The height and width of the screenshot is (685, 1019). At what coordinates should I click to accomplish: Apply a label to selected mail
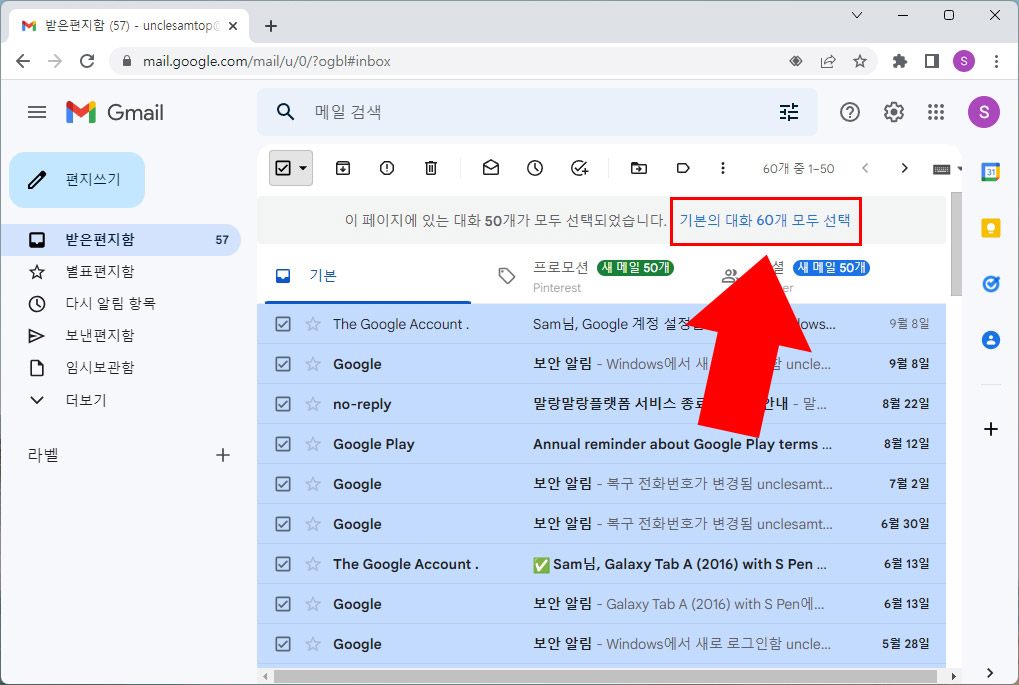(x=683, y=168)
